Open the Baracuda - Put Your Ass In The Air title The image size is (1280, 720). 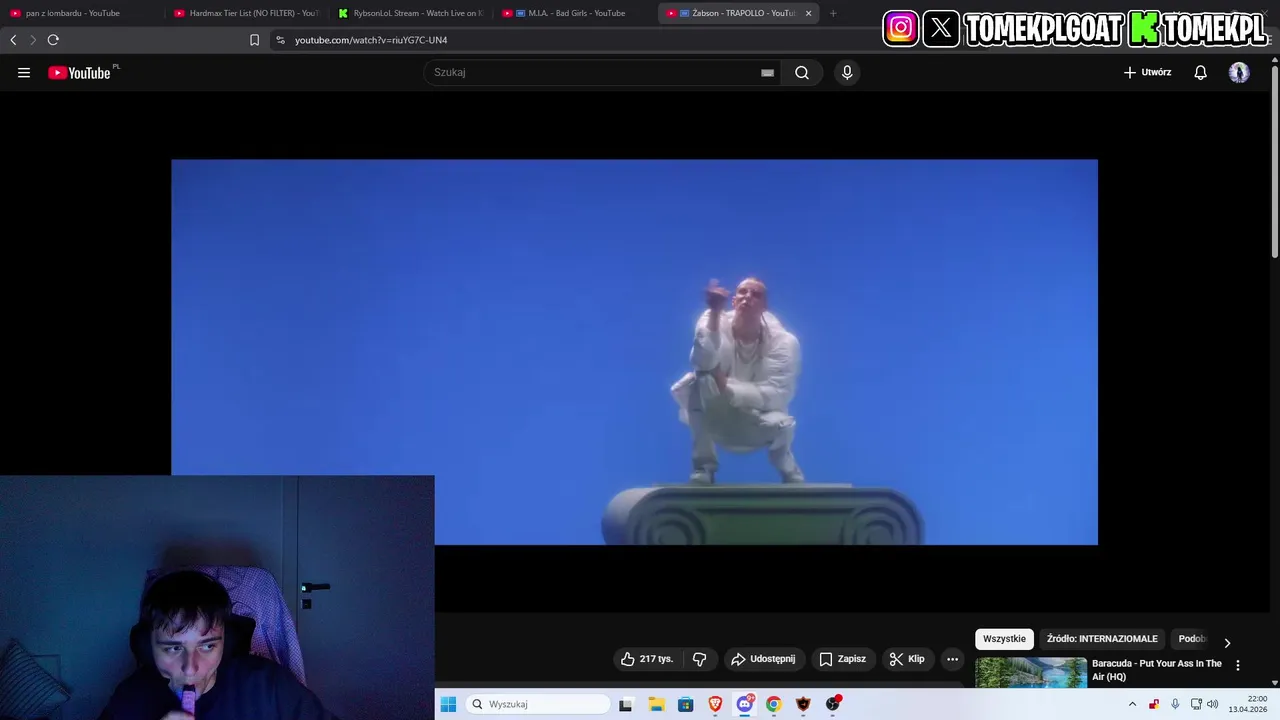click(x=1156, y=670)
